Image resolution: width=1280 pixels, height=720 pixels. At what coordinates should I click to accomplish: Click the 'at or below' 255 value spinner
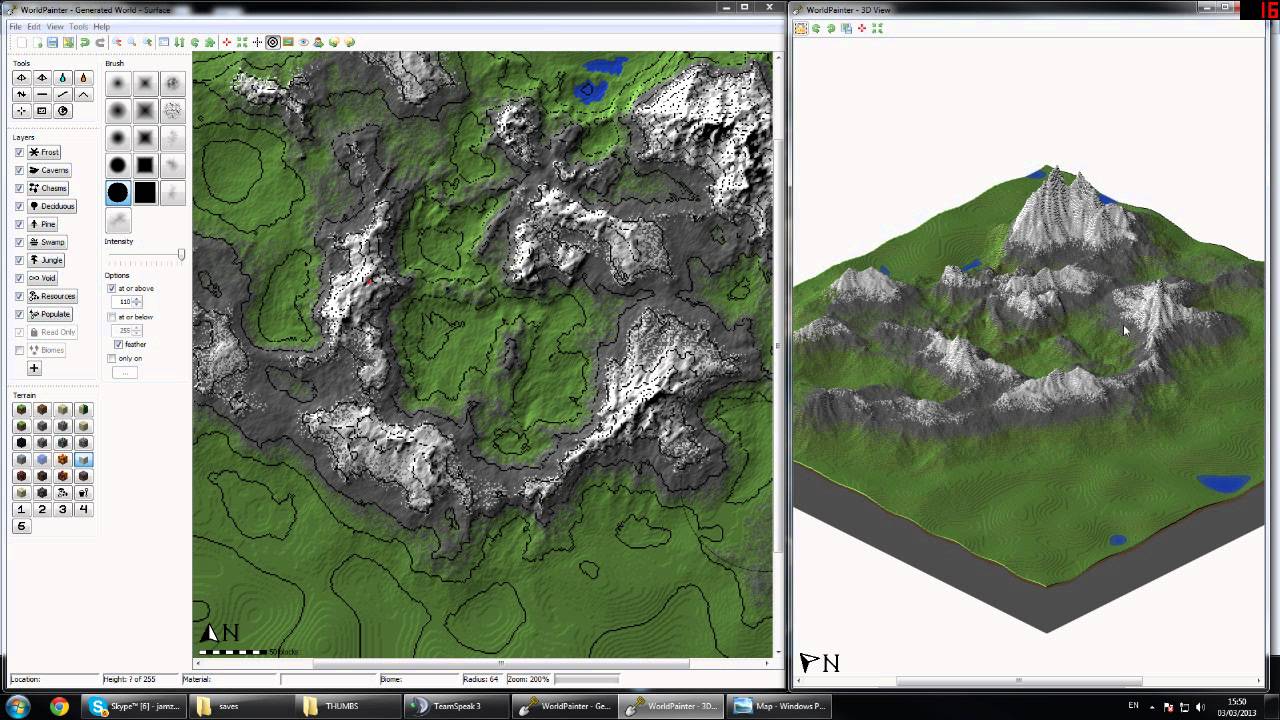(127, 330)
